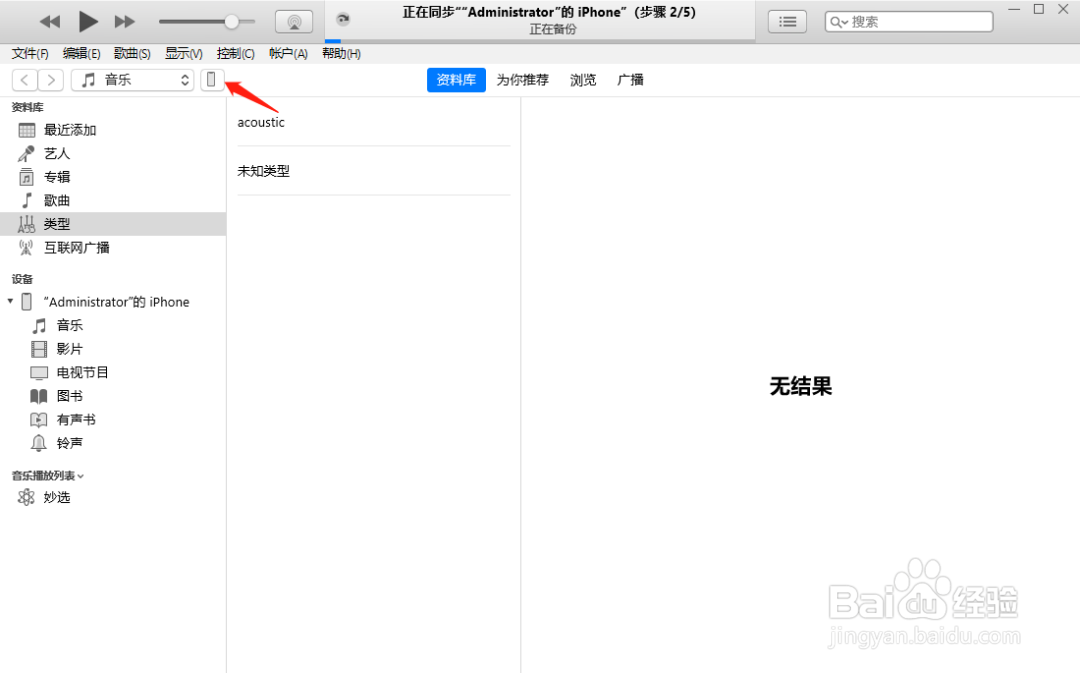This screenshot has width=1080, height=673.
Task: Click the device 音乐 note icon
Action: click(x=39, y=325)
